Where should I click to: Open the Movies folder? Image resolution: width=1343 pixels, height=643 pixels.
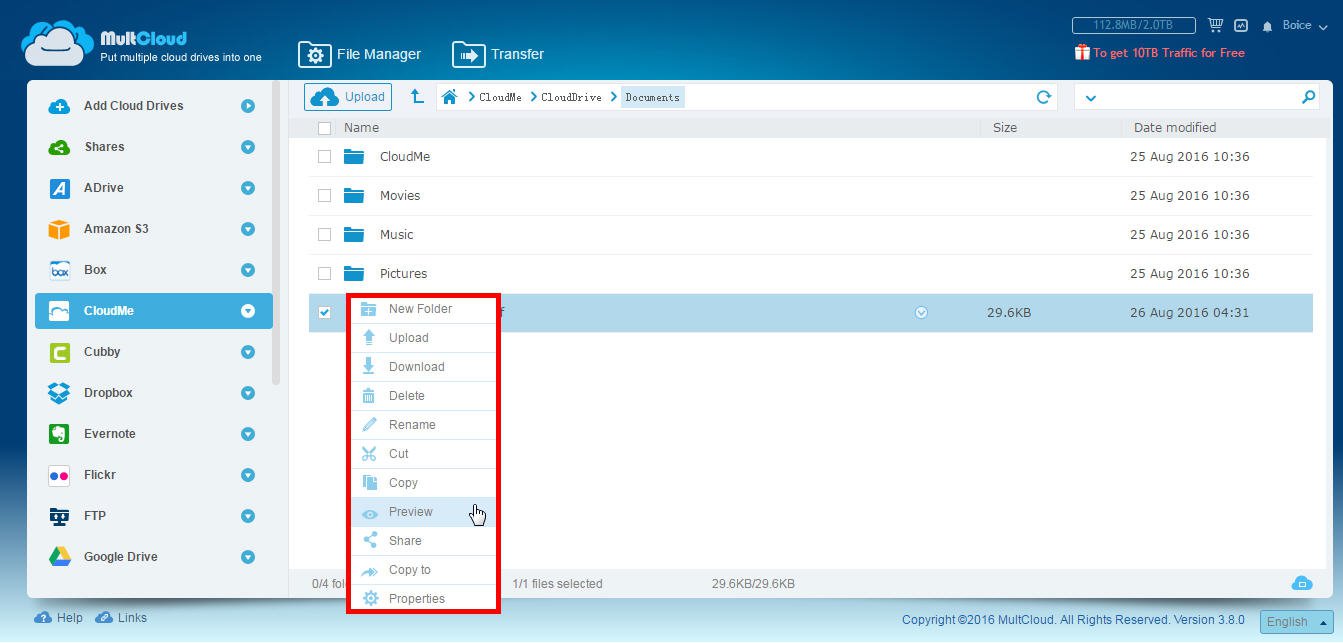point(400,196)
